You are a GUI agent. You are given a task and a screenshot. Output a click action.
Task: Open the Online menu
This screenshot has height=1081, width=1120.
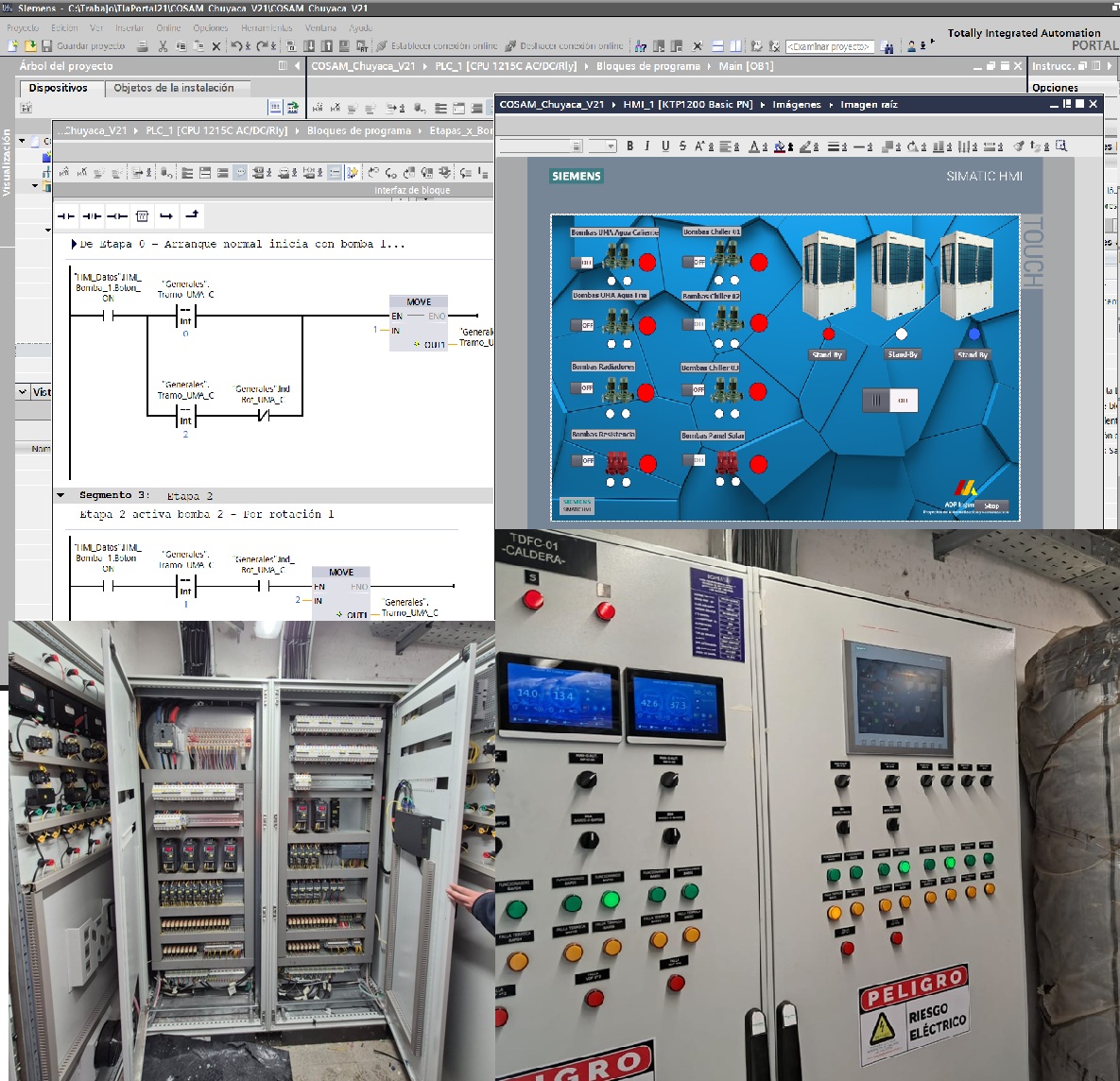(x=168, y=27)
